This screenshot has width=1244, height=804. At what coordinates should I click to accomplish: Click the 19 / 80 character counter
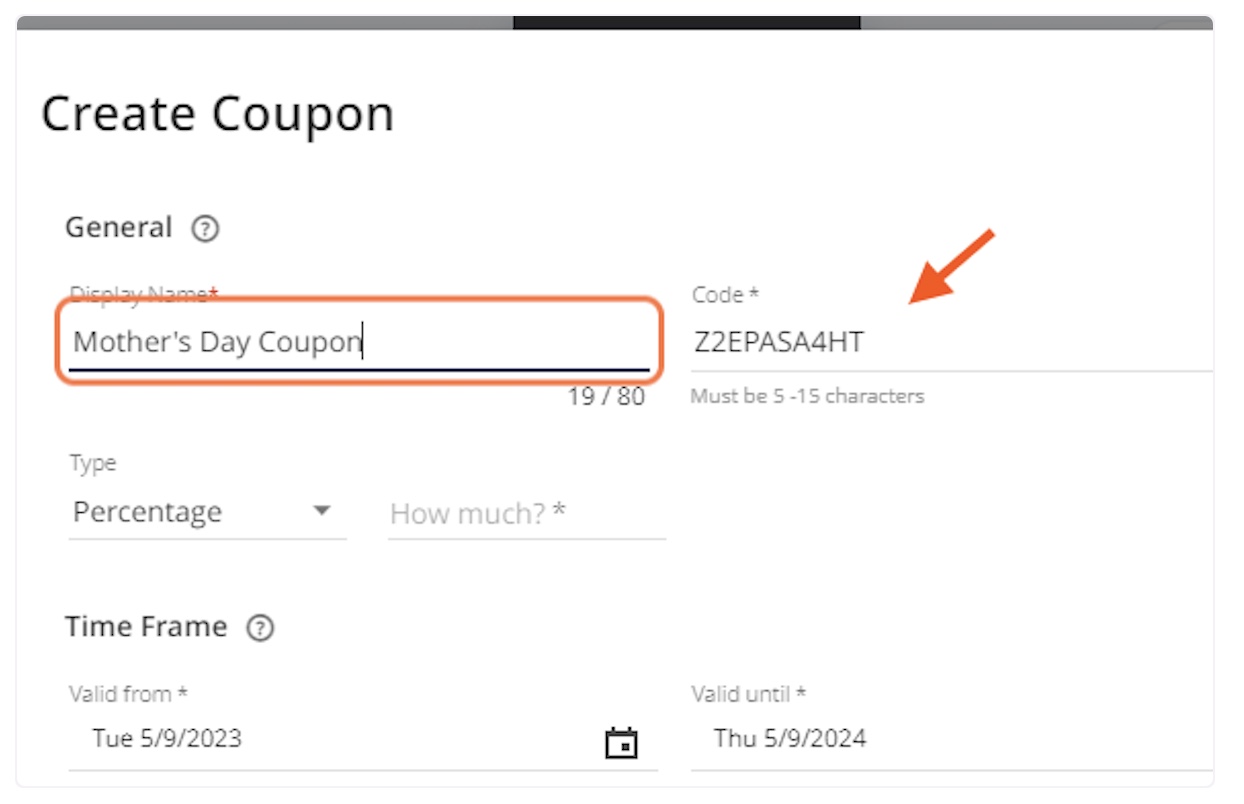(606, 396)
